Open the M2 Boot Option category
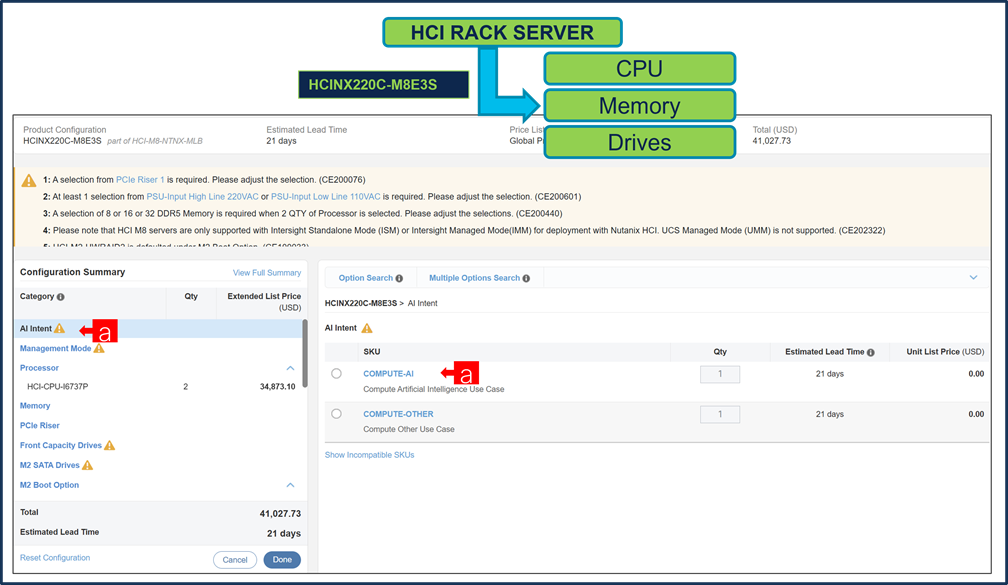Image resolution: width=1008 pixels, height=585 pixels. tap(50, 485)
